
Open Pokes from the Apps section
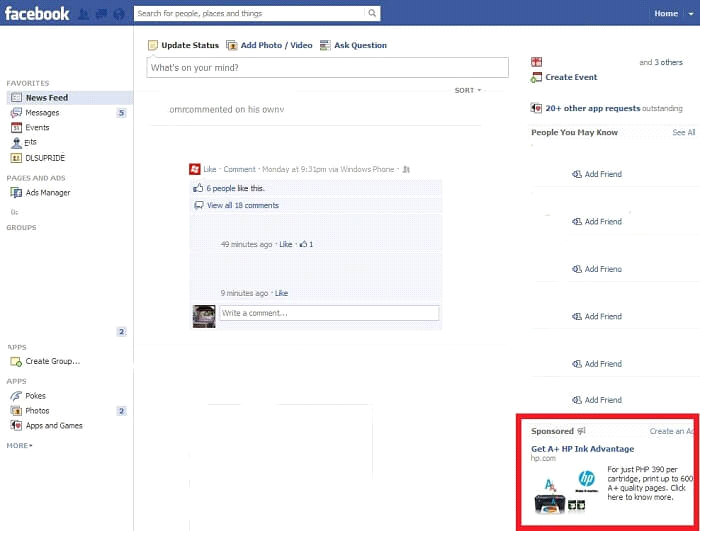35,396
